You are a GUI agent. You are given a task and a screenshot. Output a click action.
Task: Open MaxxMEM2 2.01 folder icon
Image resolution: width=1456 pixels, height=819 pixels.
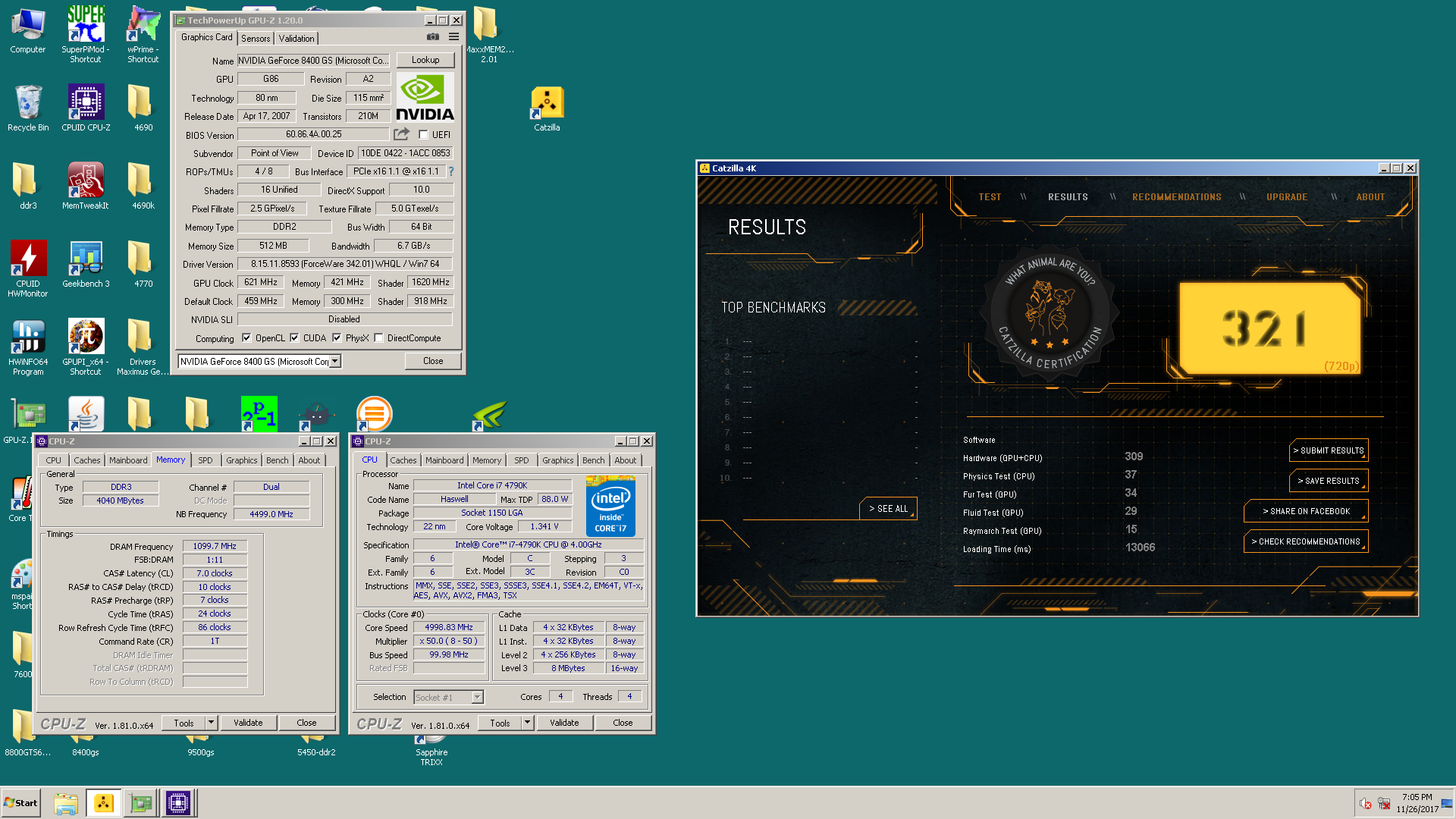pos(489,33)
